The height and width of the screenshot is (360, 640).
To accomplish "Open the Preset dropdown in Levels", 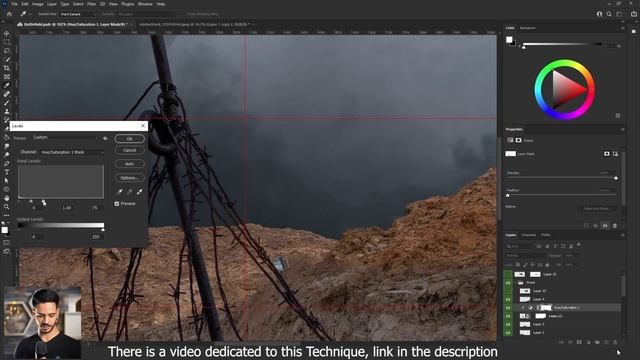I will (x=65, y=138).
